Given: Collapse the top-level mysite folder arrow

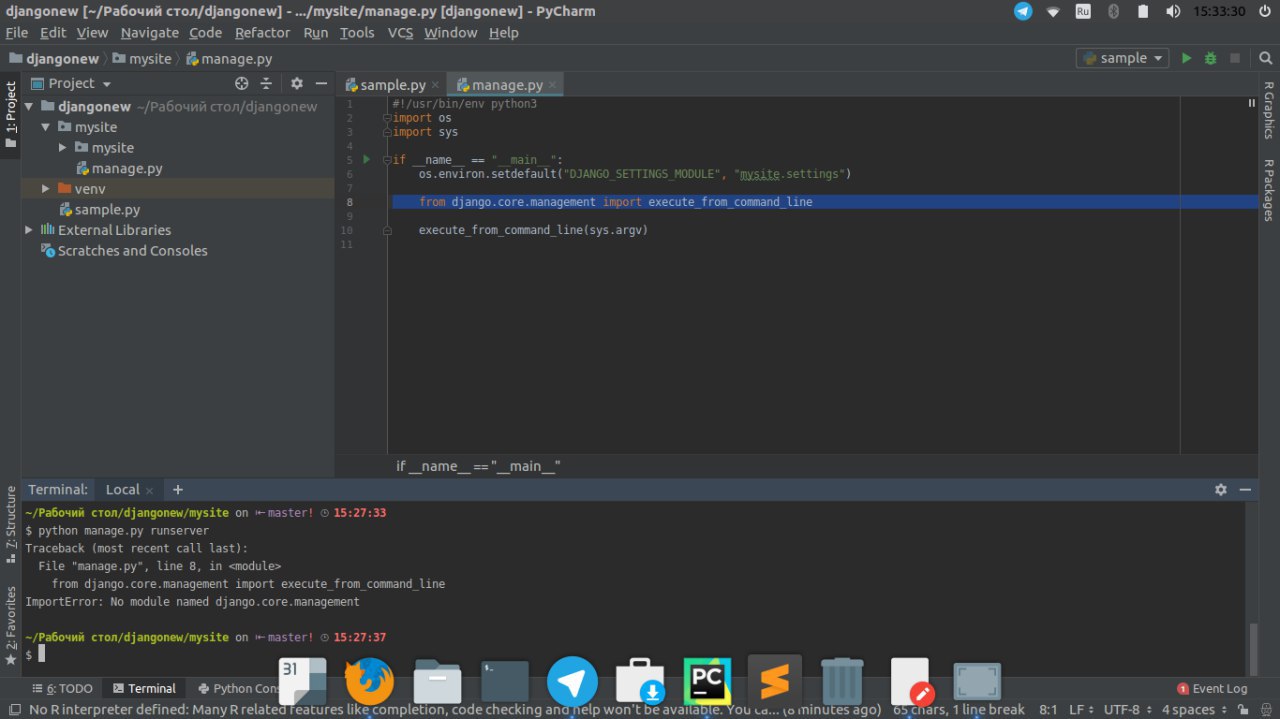Looking at the screenshot, I should click(46, 127).
